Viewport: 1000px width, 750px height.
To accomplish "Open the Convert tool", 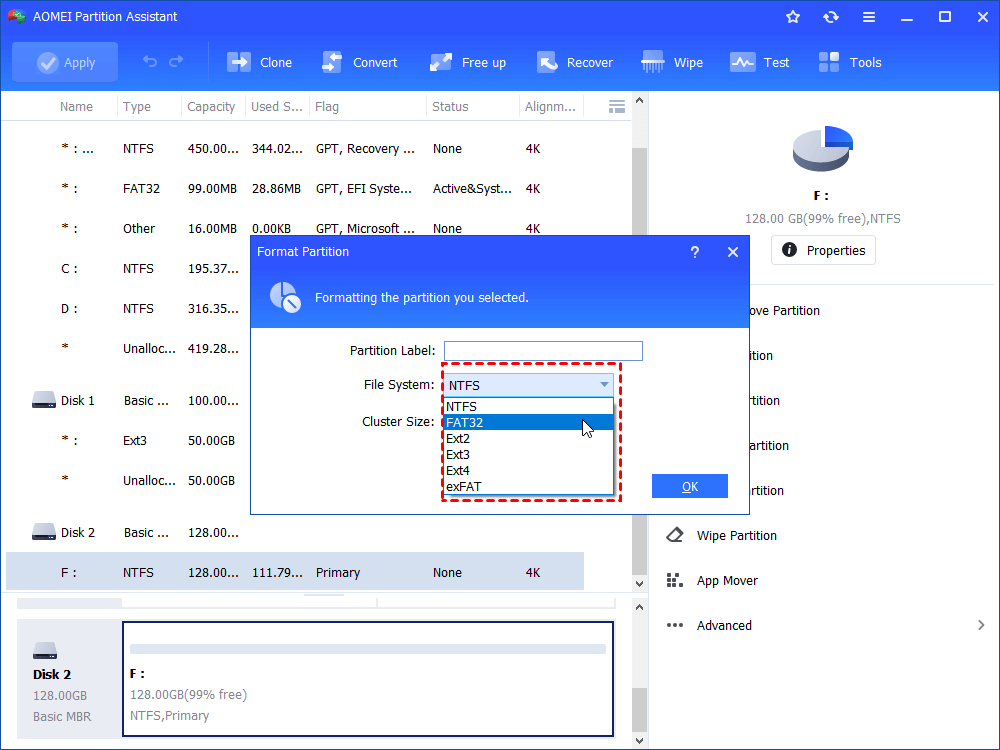I will [360, 61].
